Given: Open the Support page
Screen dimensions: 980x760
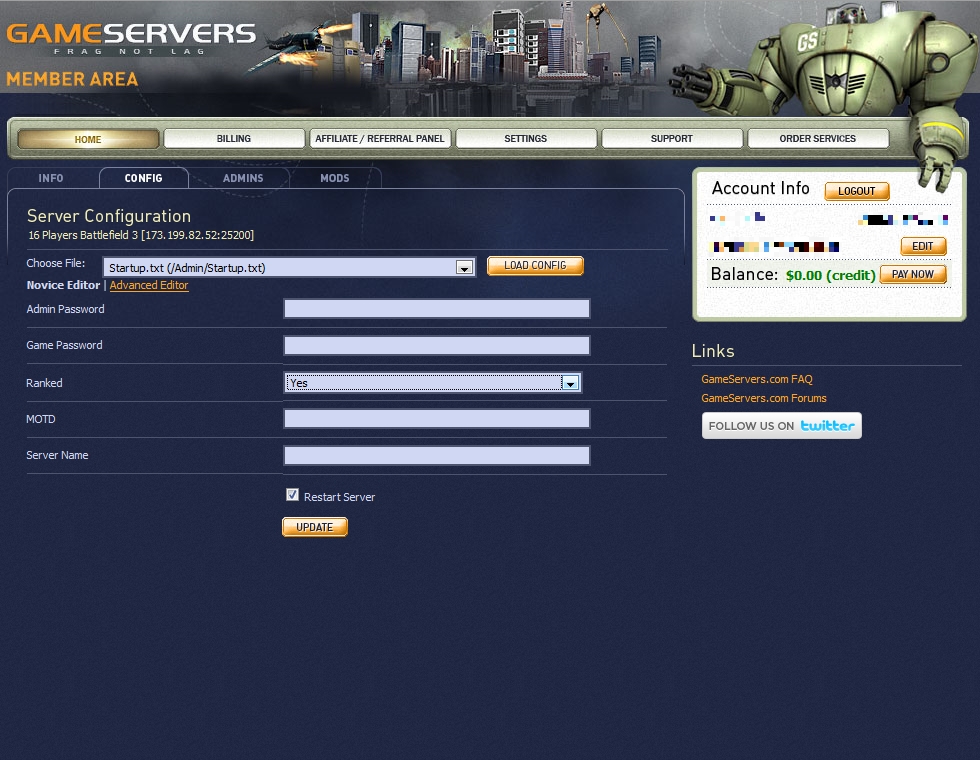Looking at the screenshot, I should tap(672, 138).
